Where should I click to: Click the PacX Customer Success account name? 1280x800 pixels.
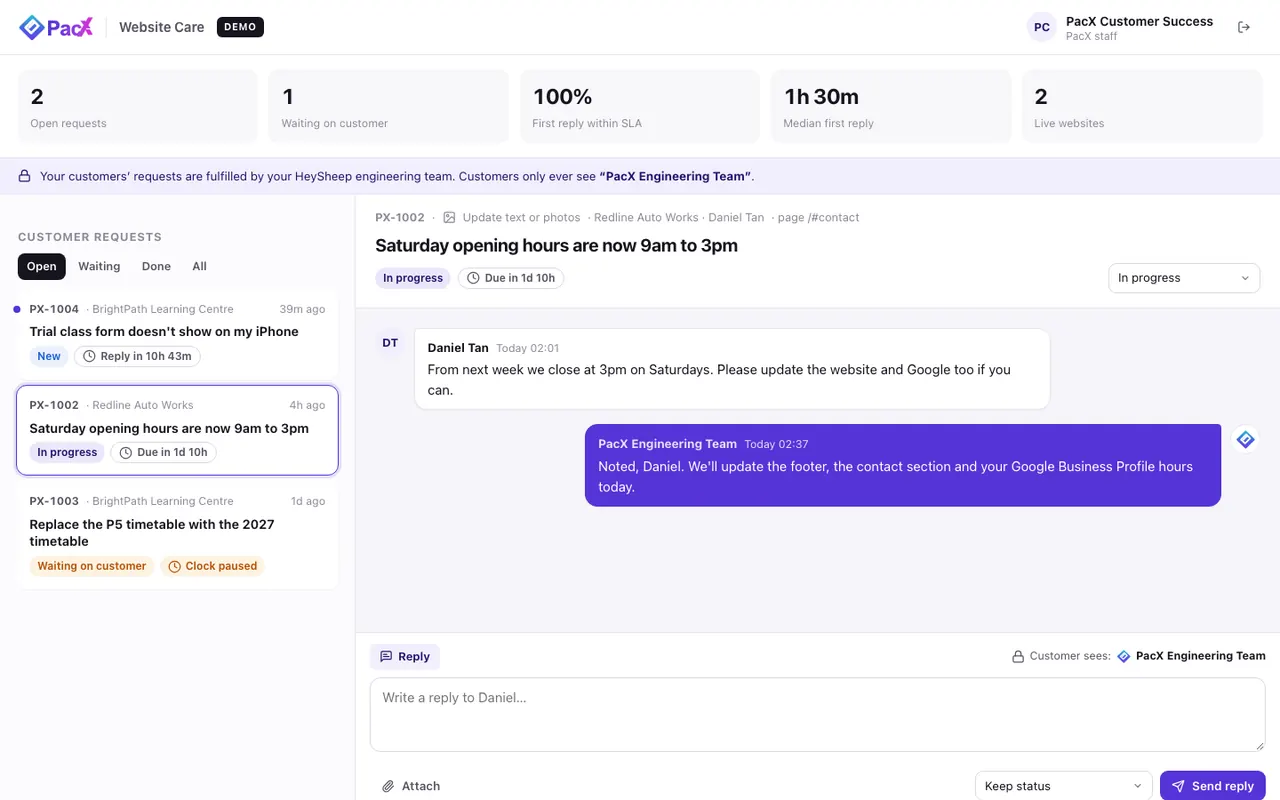tap(1139, 21)
